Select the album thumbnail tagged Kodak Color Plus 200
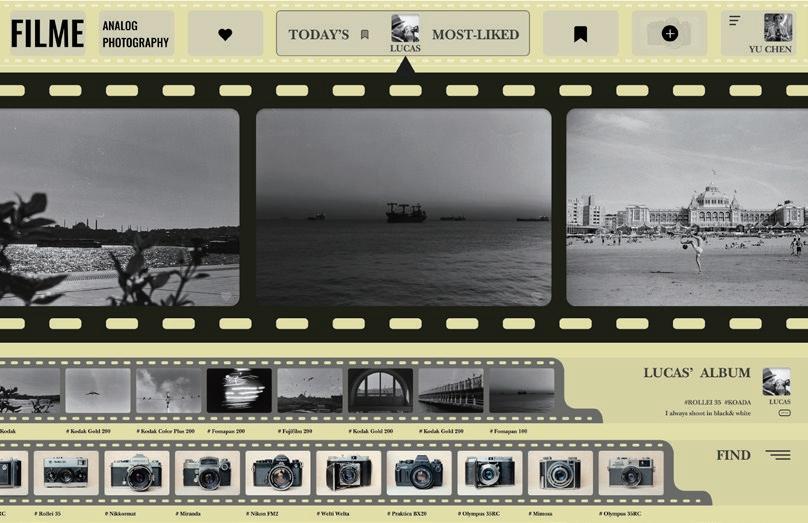 (x=169, y=390)
